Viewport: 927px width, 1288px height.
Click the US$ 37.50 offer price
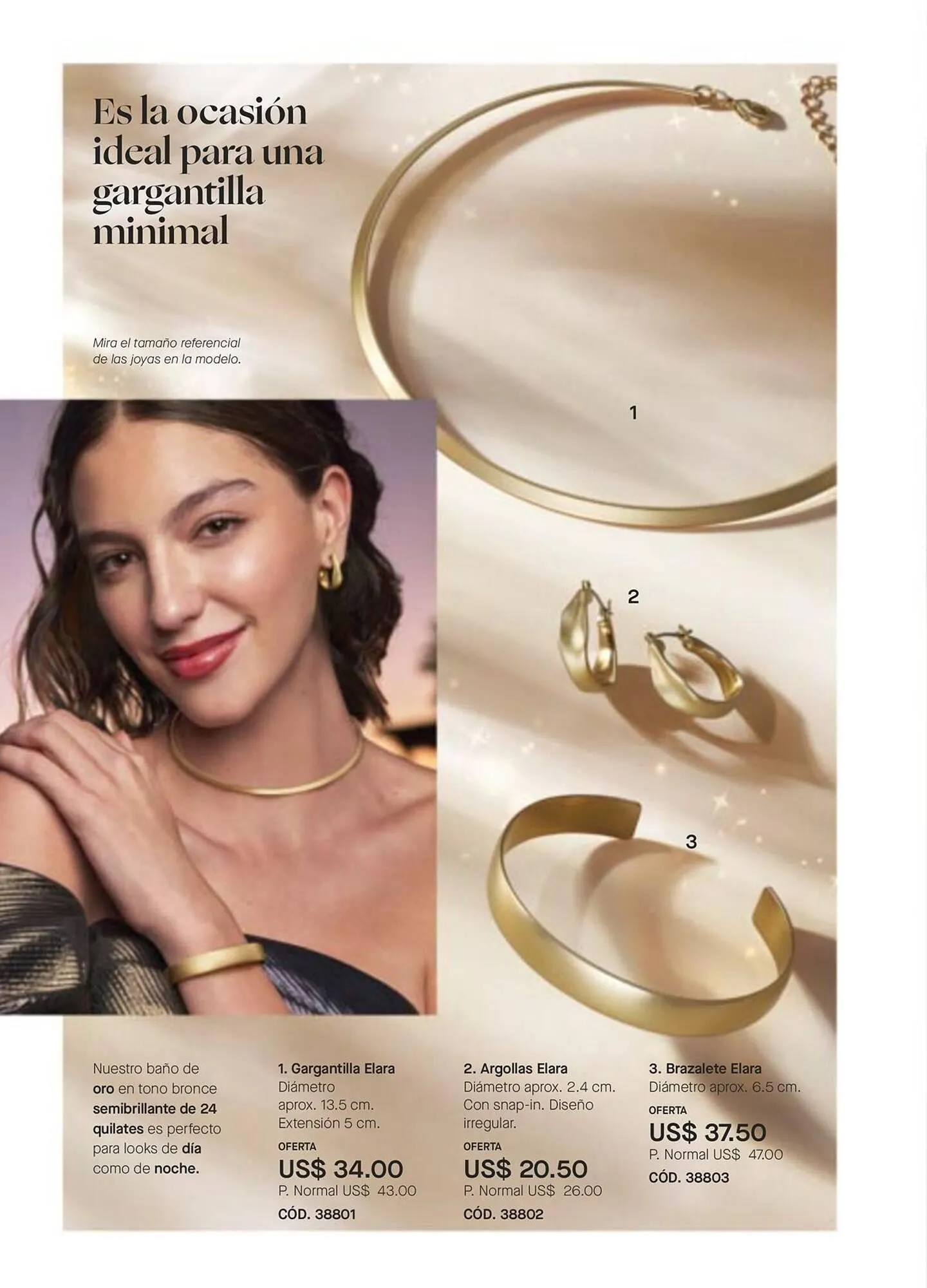coord(707,1132)
